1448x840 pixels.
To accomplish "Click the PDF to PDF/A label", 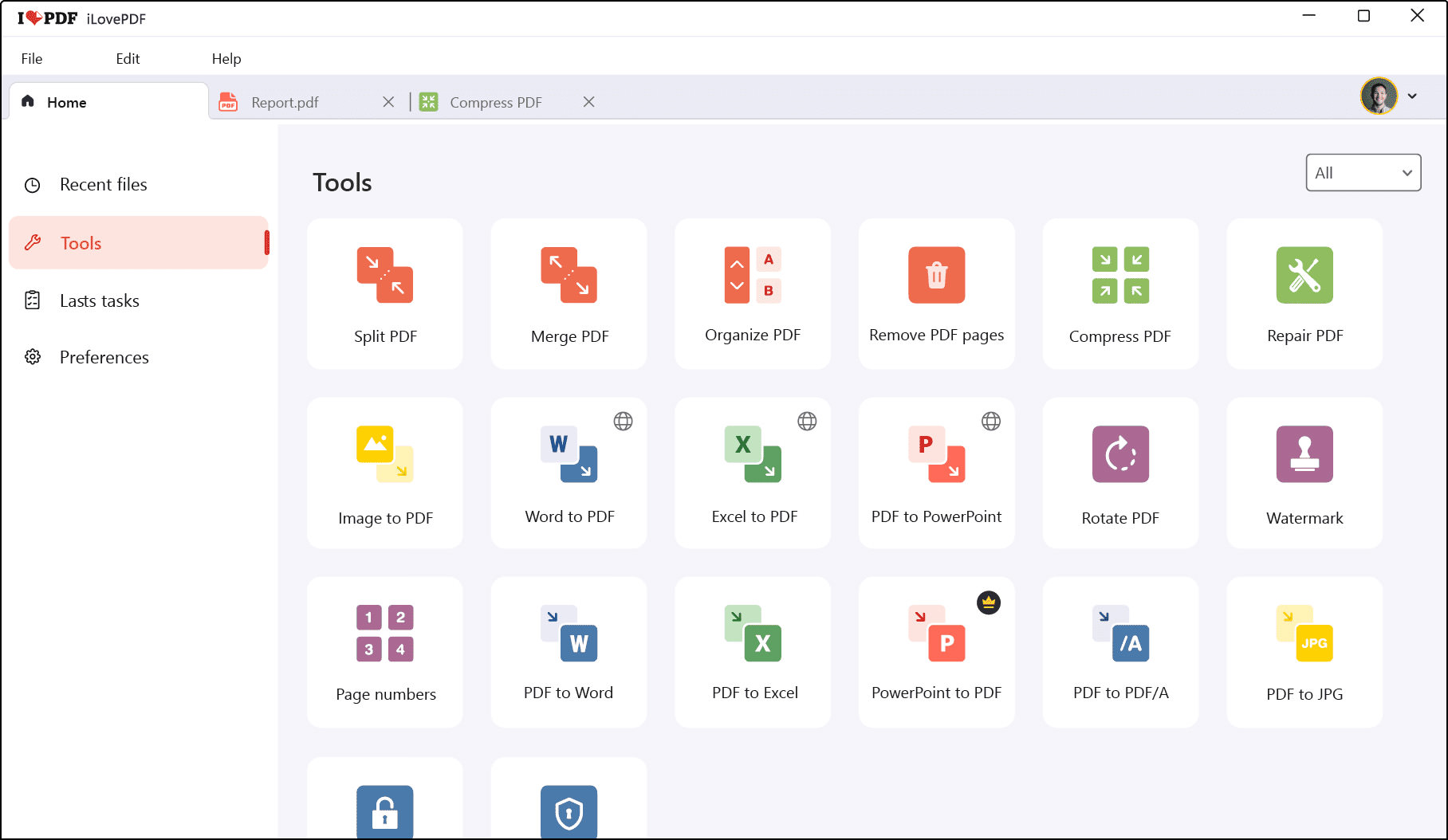I will [x=1121, y=693].
